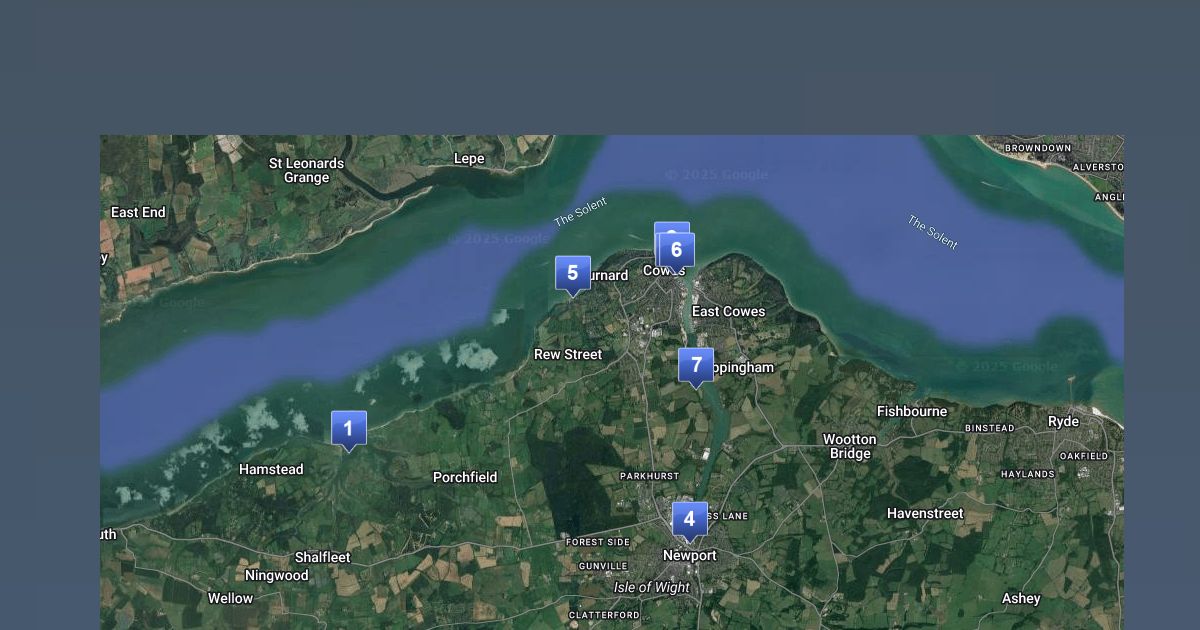Select map marker number 7 on the river
1200x630 pixels.
click(696, 365)
